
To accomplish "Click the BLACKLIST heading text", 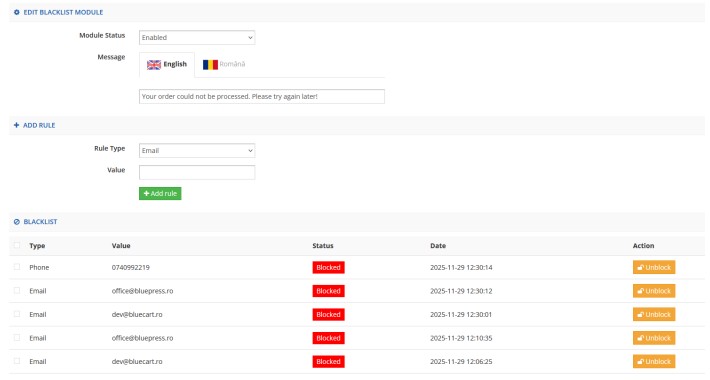I will (40, 221).
